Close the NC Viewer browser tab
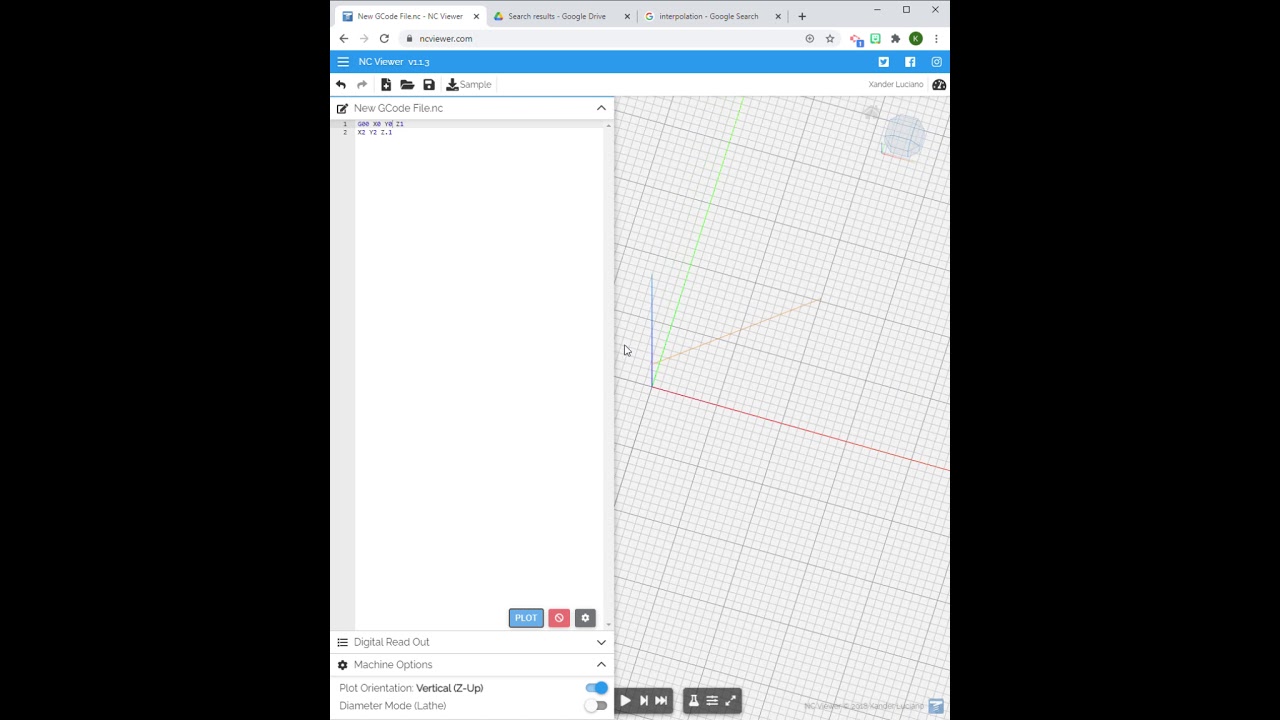Screen dimensions: 1280x720 point(476,16)
